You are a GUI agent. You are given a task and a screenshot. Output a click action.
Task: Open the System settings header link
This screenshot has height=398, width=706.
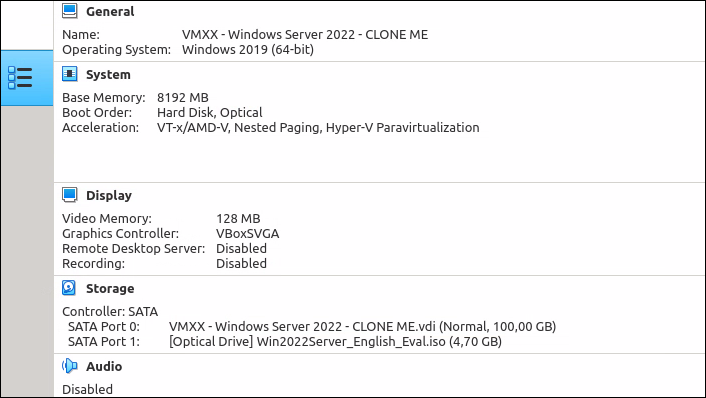[108, 74]
